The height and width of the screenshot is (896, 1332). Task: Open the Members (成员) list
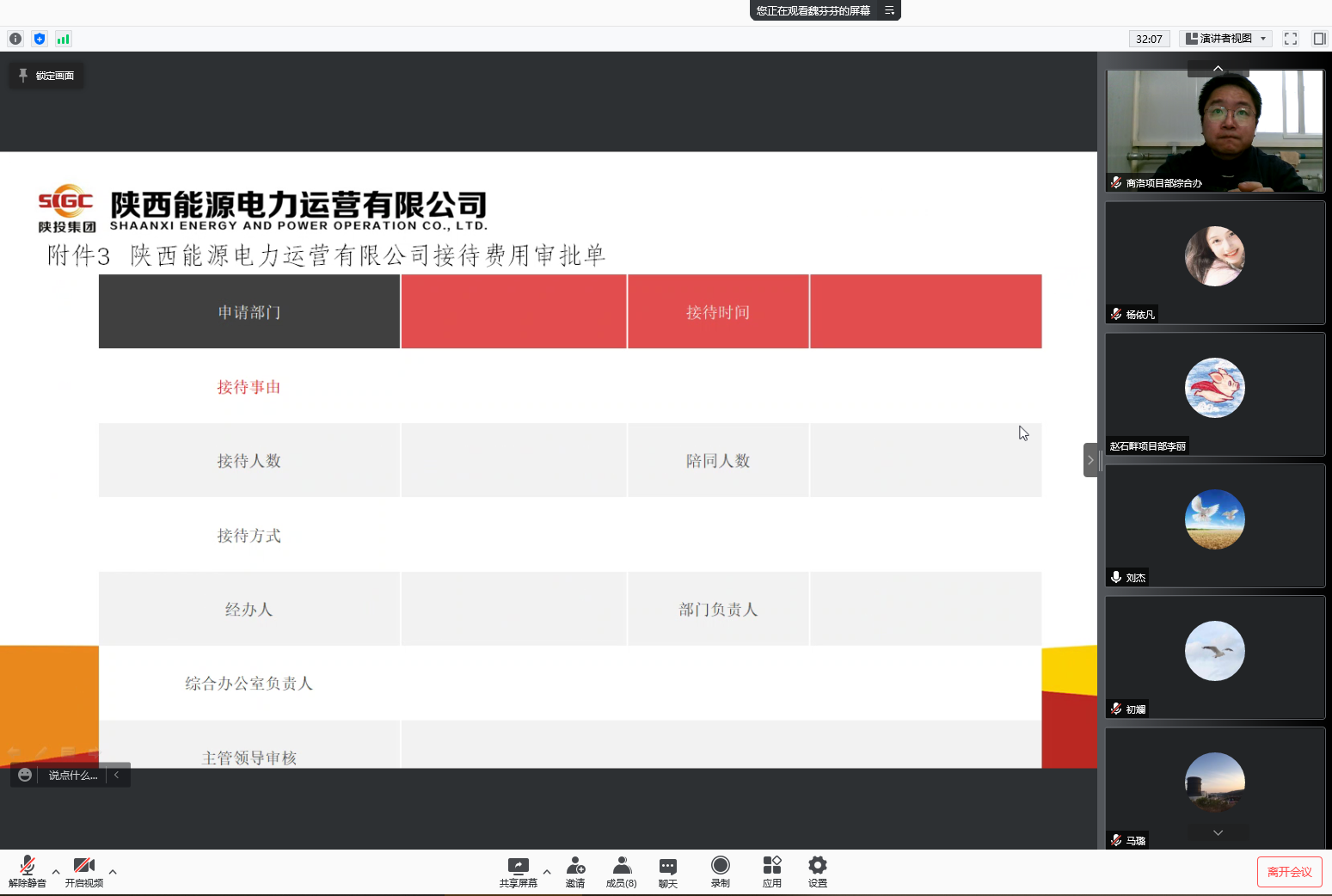coord(621,871)
